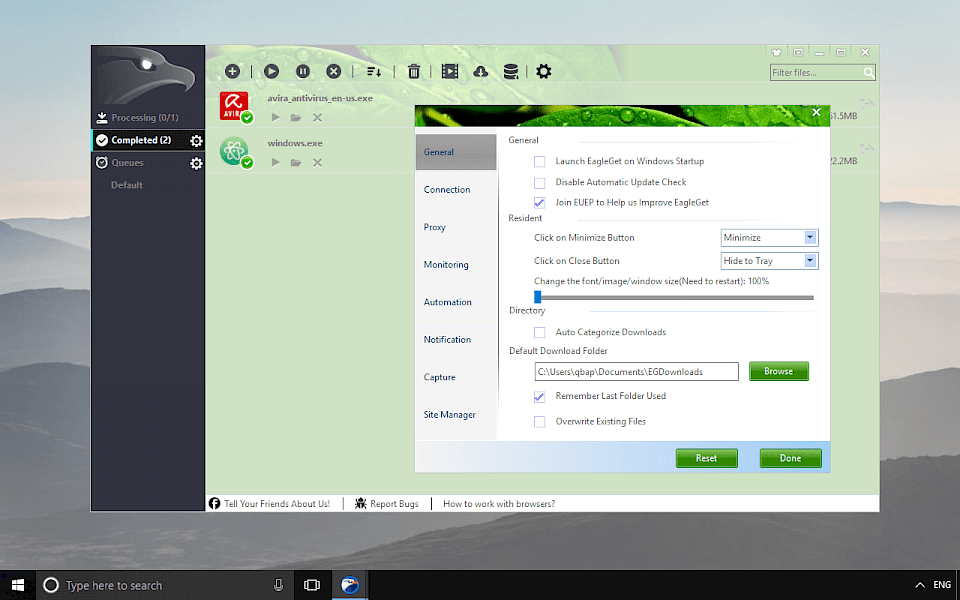Click Done to close settings

click(x=790, y=458)
